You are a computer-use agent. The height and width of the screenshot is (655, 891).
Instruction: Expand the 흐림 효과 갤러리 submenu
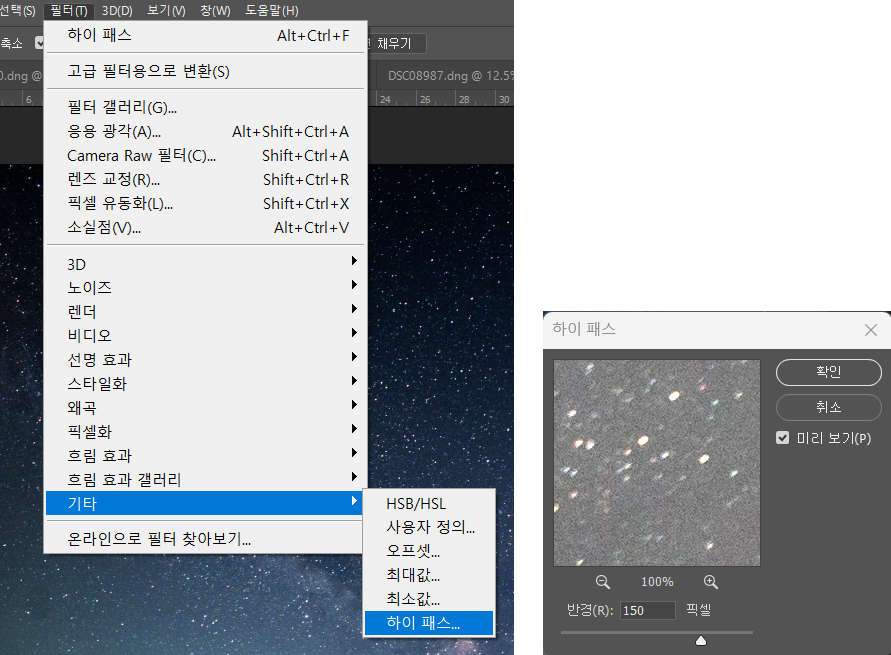206,479
